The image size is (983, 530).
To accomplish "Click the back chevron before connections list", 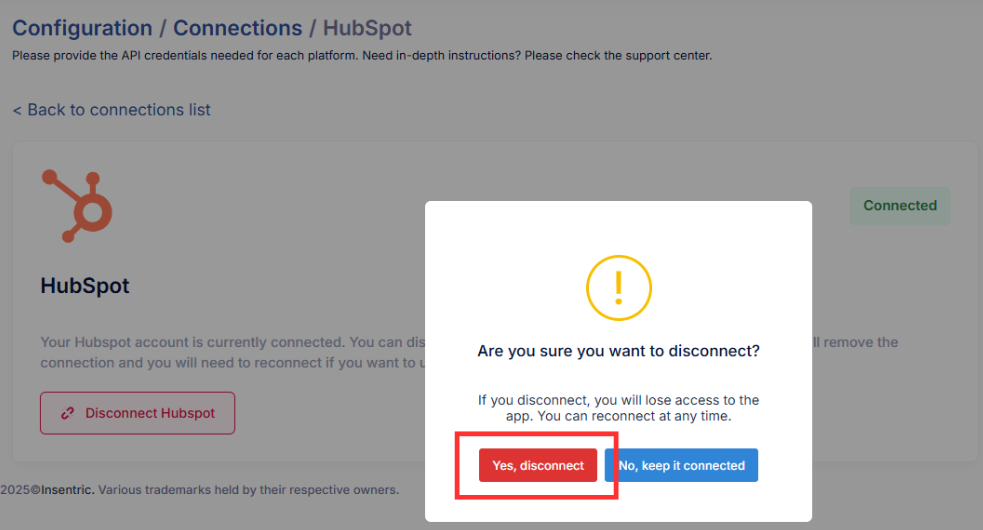I will (x=17, y=110).
